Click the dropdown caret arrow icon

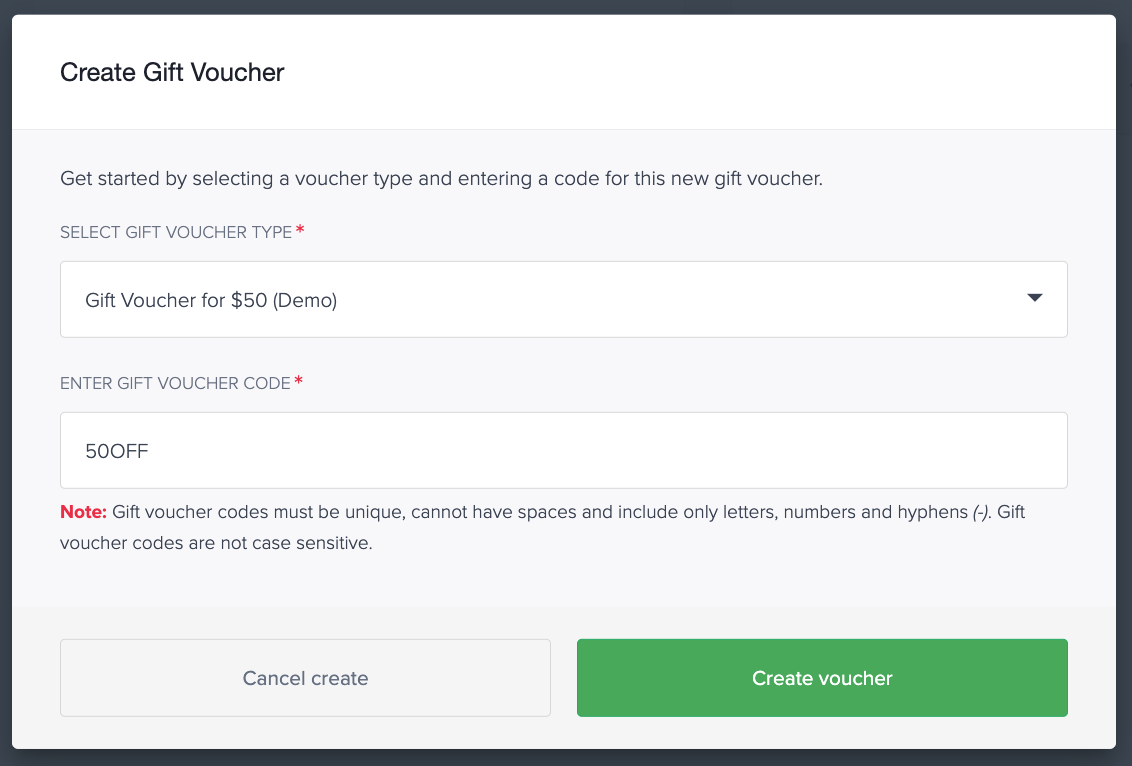[1035, 298]
